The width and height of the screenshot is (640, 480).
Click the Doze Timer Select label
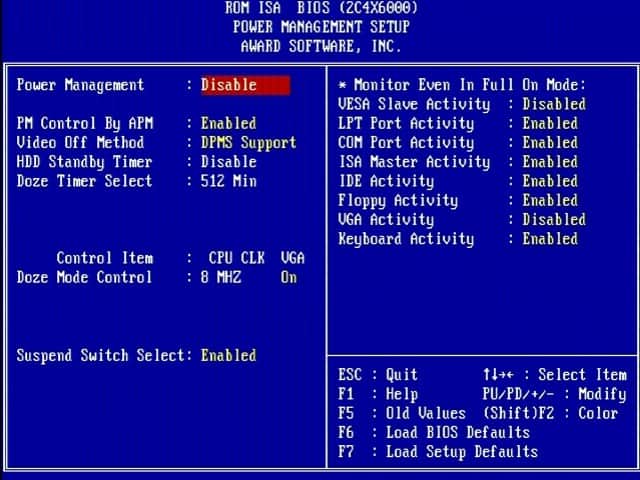tap(84, 181)
